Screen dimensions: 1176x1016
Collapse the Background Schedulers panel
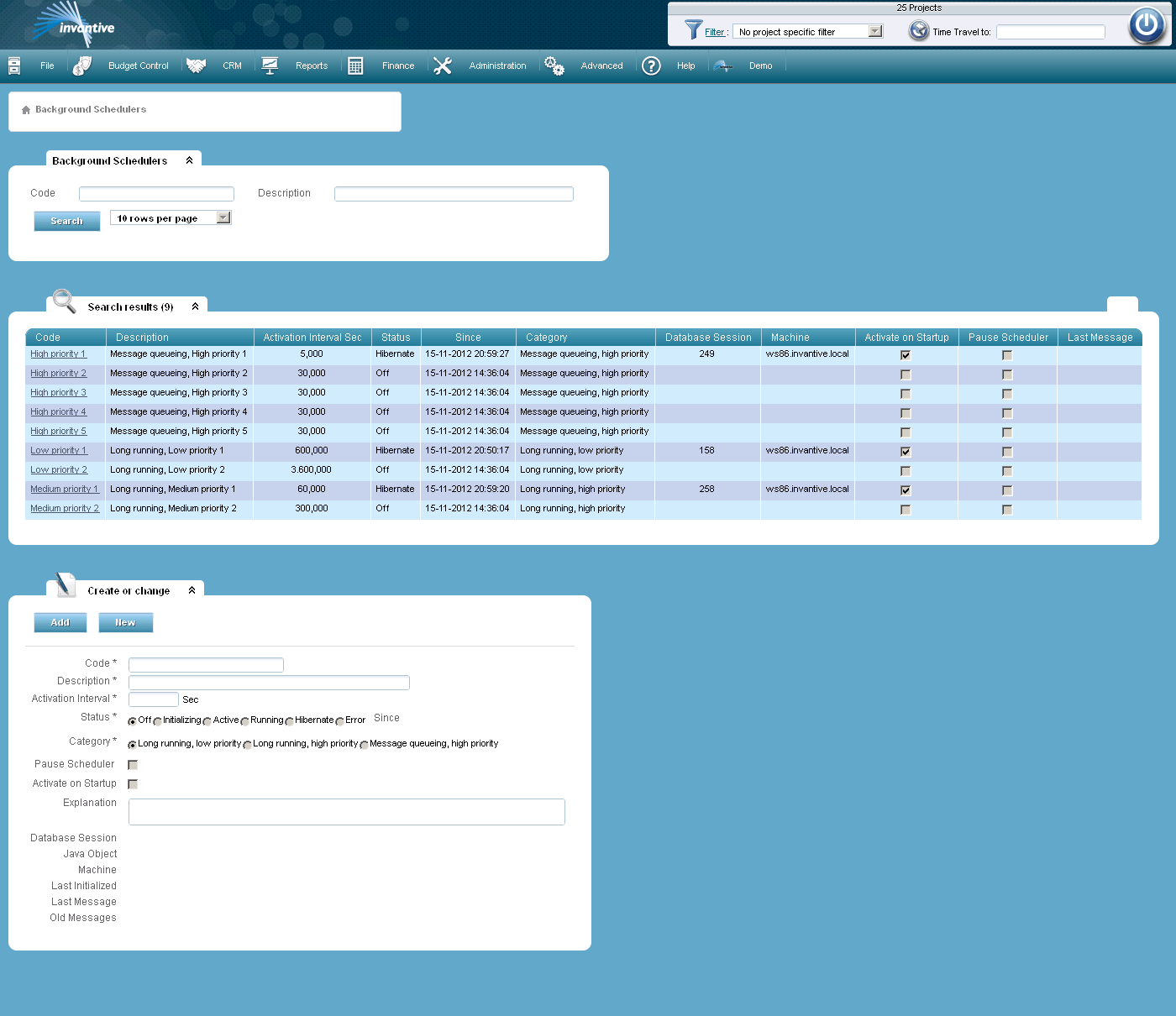tap(190, 160)
